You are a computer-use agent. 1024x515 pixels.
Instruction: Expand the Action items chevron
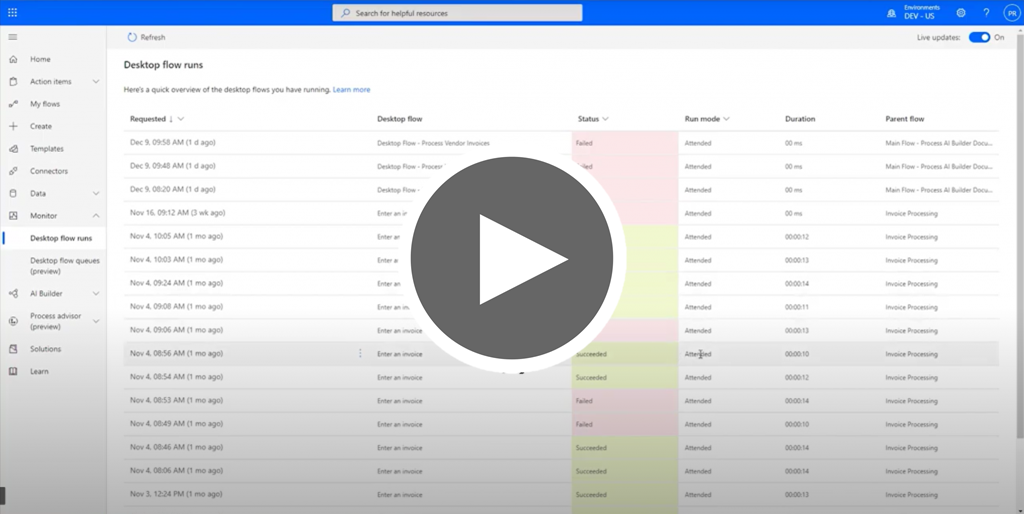pyautogui.click(x=95, y=82)
